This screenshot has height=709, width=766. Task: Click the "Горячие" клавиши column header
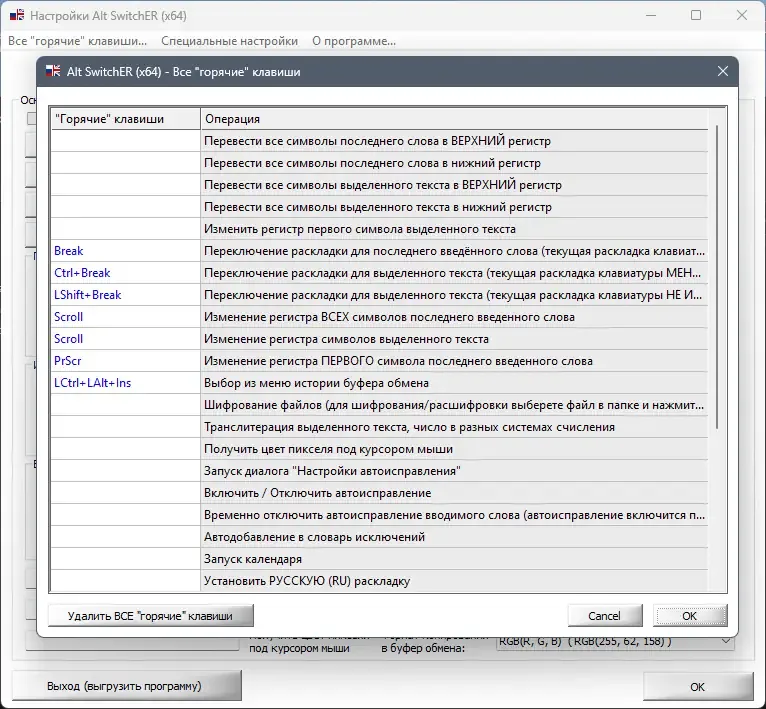[x=126, y=119]
